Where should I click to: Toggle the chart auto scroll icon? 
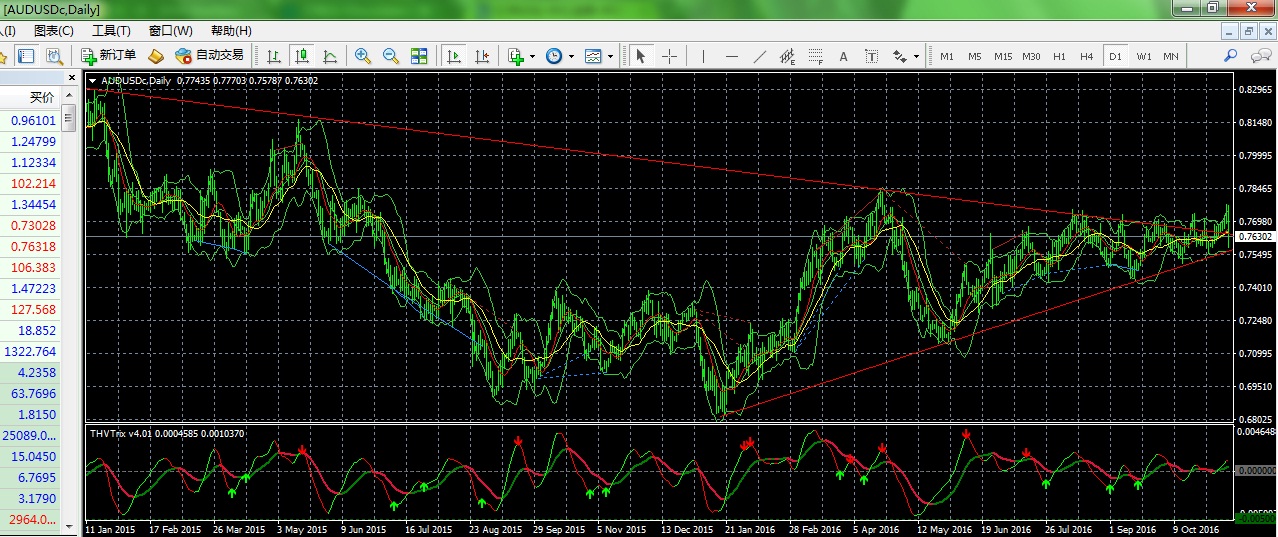point(454,56)
